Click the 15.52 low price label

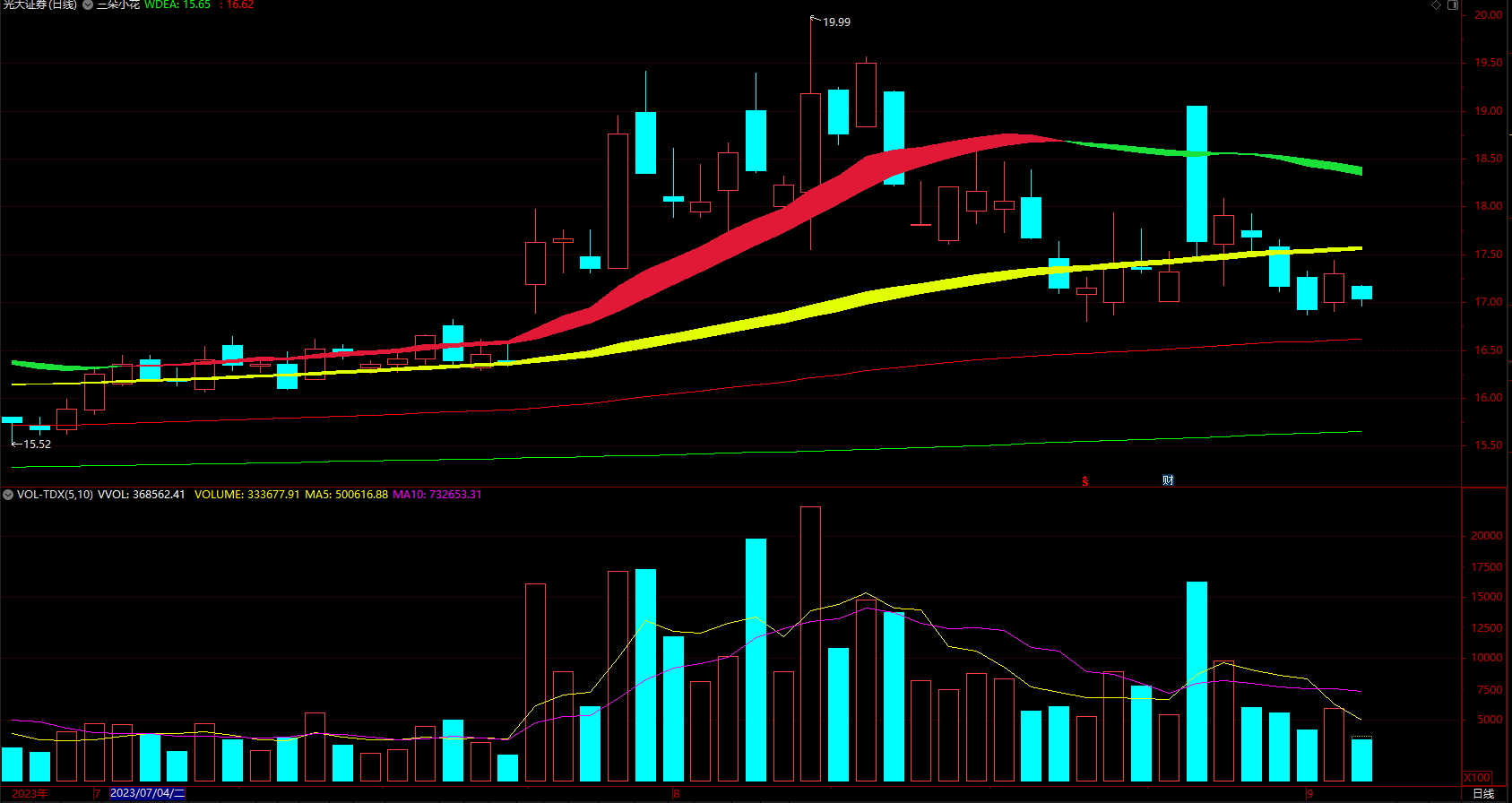(37, 444)
